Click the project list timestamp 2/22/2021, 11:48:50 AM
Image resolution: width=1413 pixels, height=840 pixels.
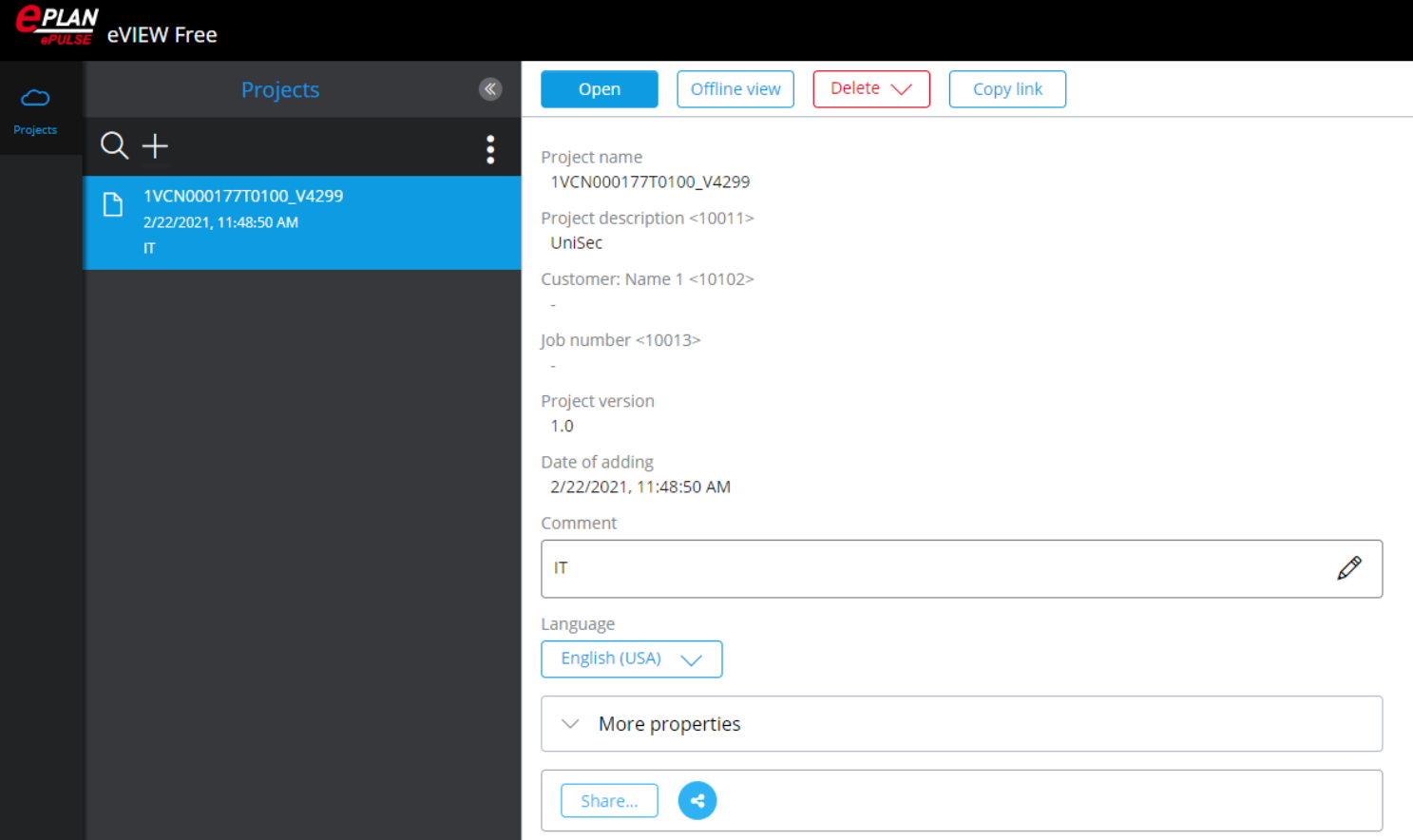220,222
